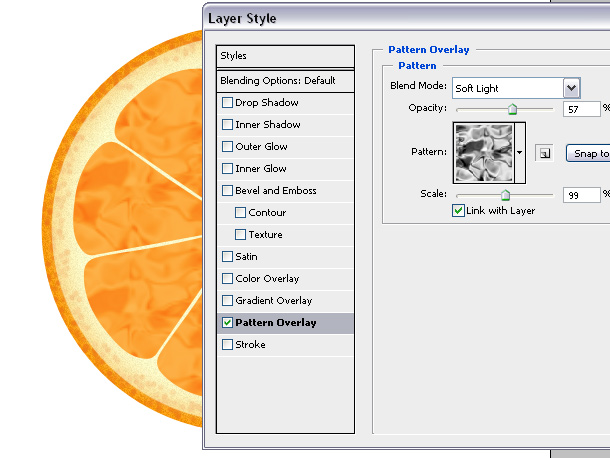Image resolution: width=610 pixels, height=458 pixels.
Task: Click the Opacity slider handle
Action: 512,109
